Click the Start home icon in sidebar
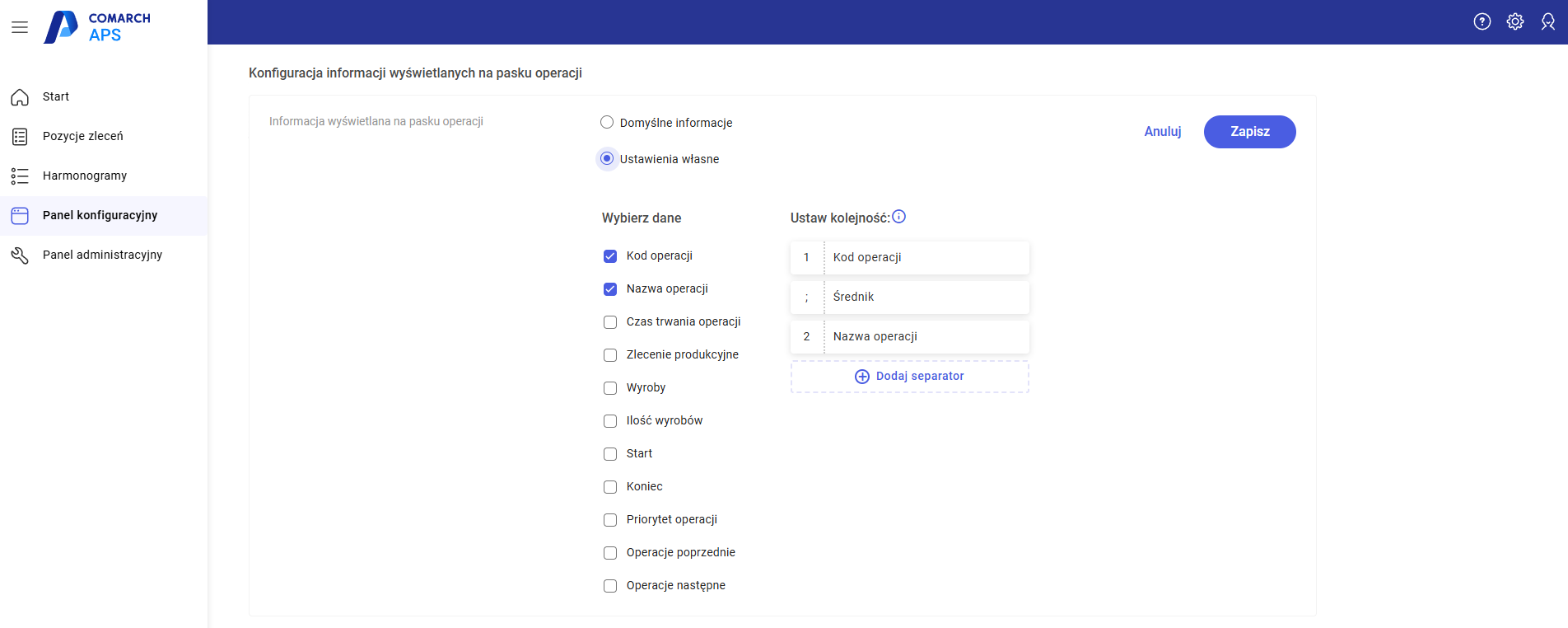The width and height of the screenshot is (1568, 628). click(x=20, y=97)
